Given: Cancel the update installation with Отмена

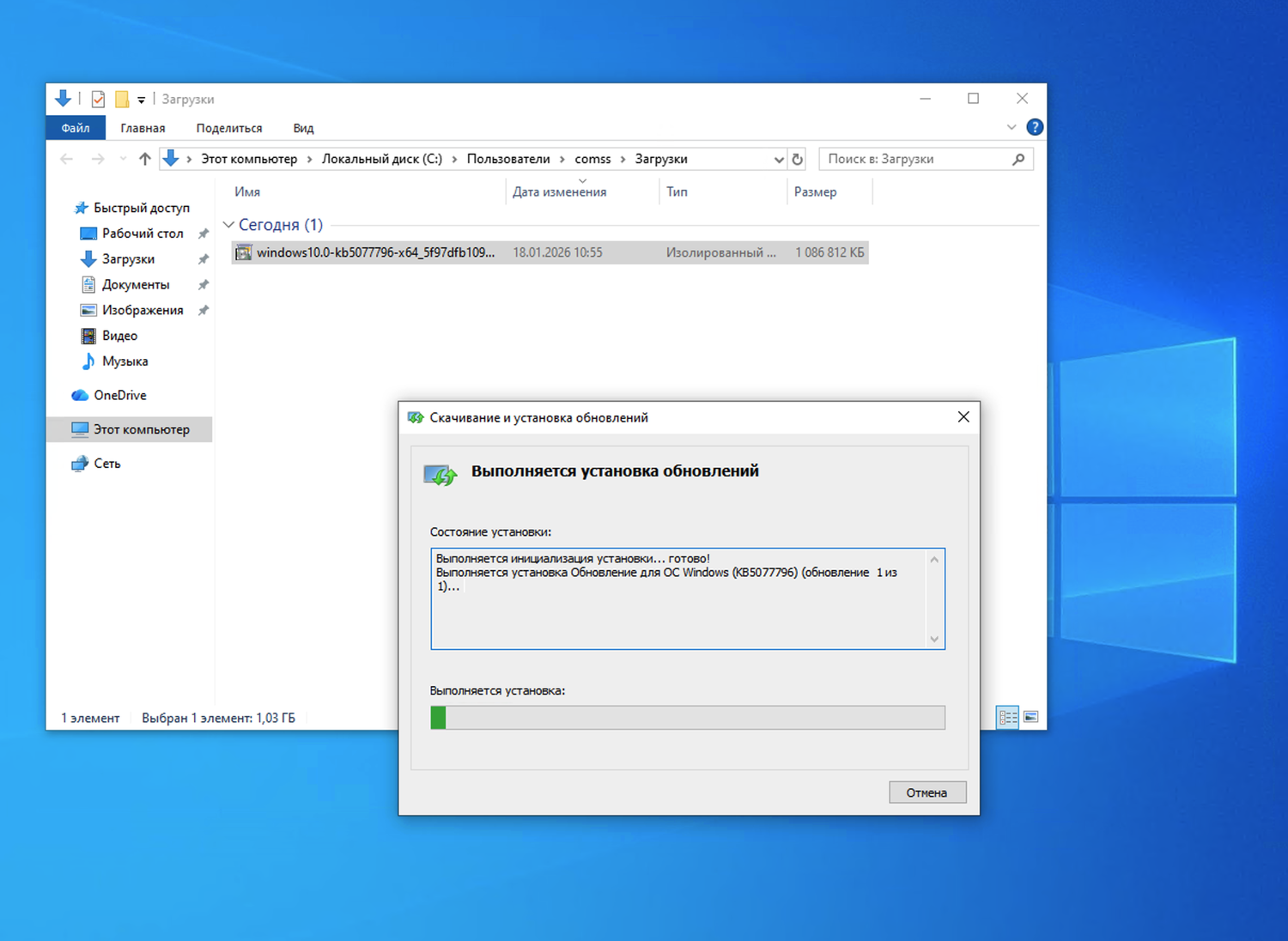Looking at the screenshot, I should 927,792.
